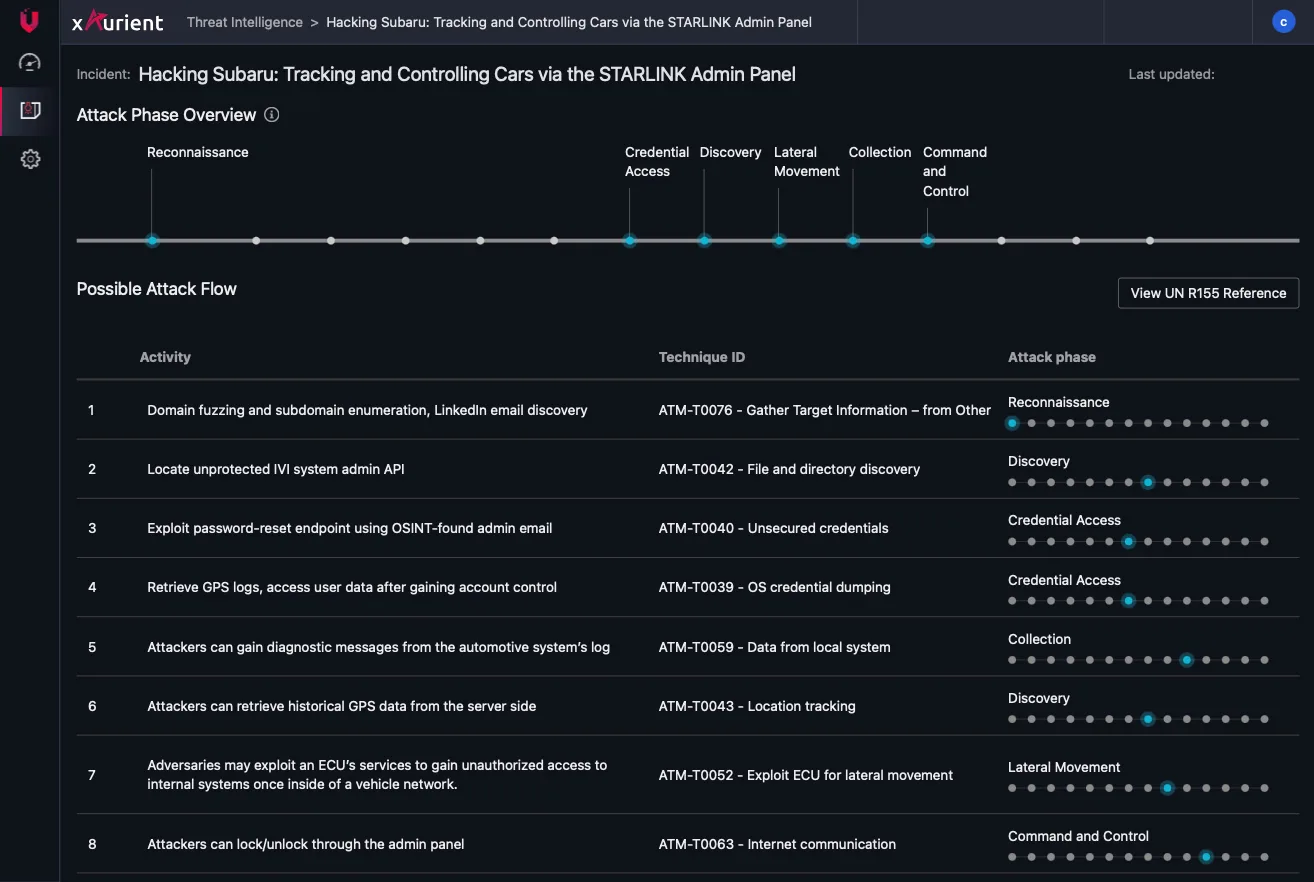
Task: Click the xAurient logo in header
Action: tap(117, 21)
